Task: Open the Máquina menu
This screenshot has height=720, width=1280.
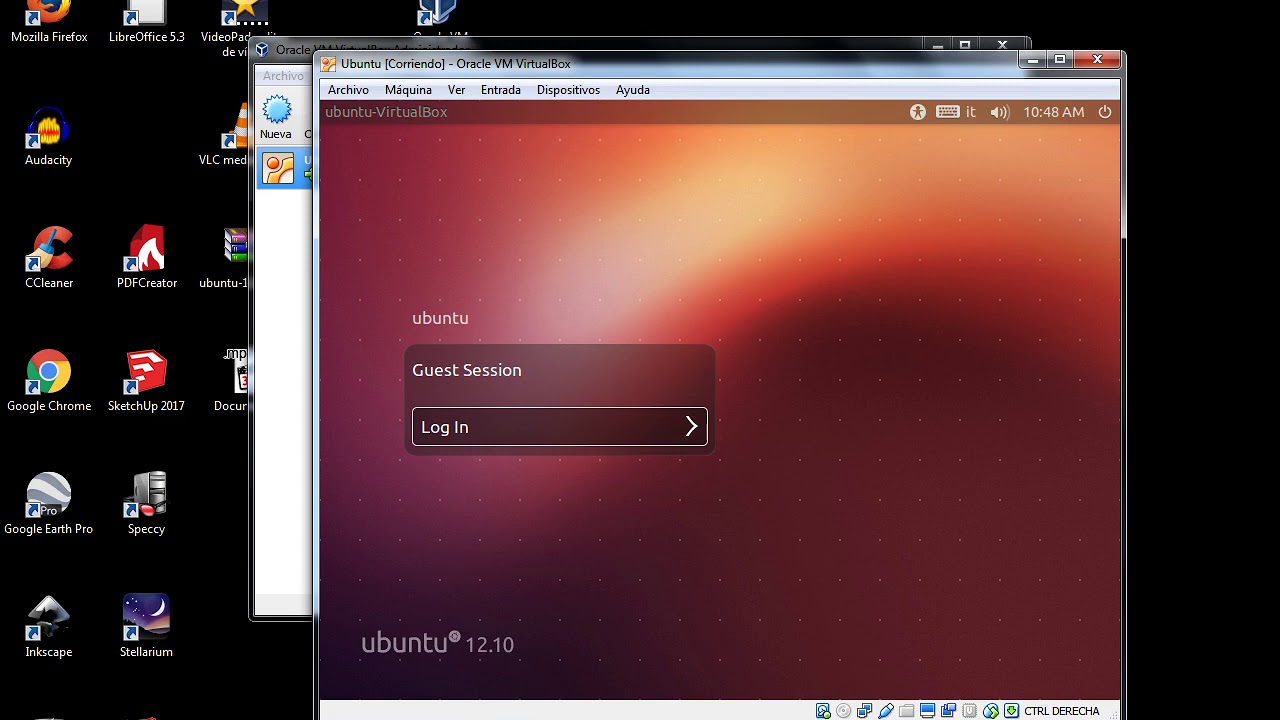Action: tap(408, 90)
